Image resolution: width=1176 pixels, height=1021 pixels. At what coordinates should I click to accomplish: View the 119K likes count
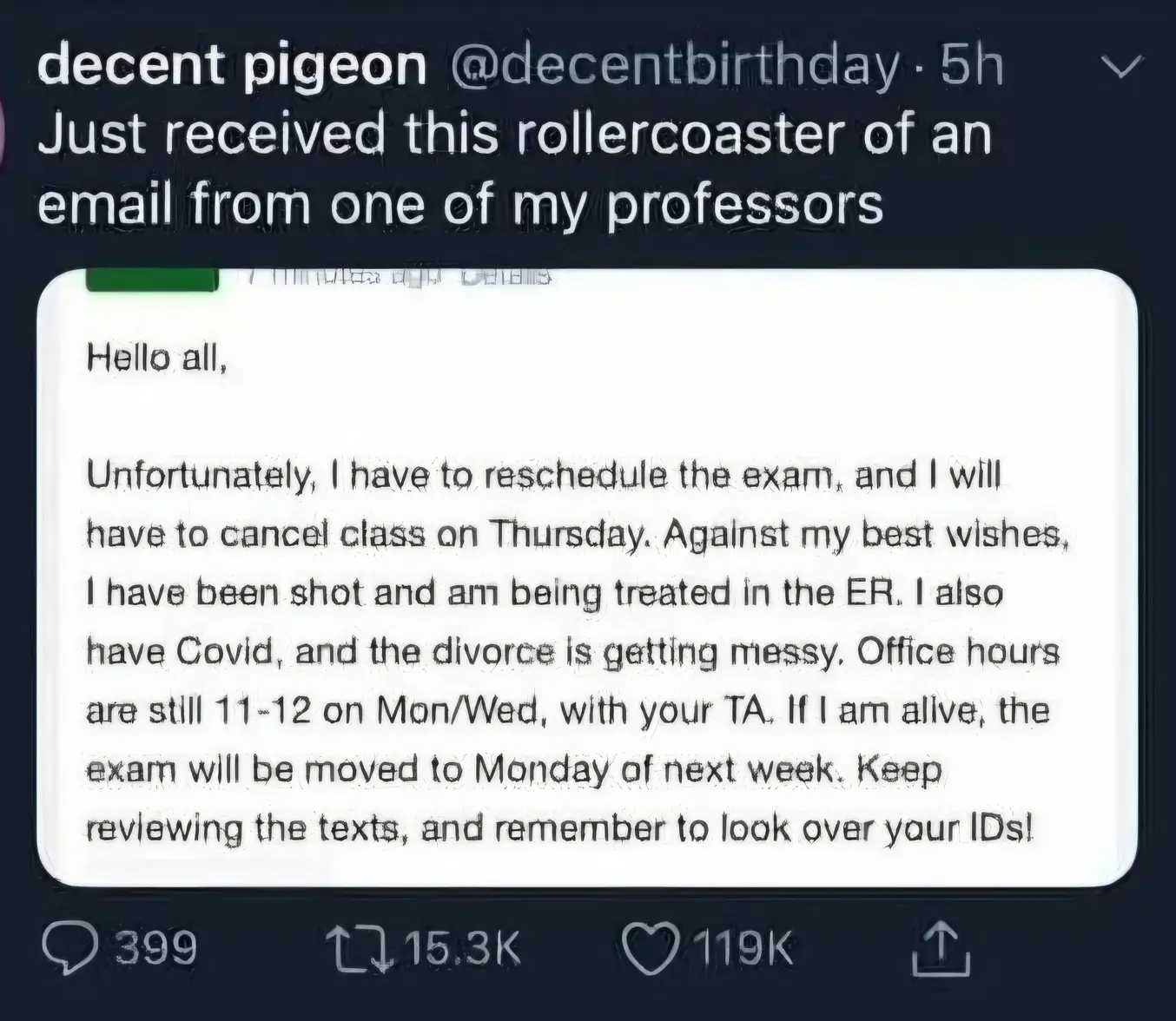(743, 948)
